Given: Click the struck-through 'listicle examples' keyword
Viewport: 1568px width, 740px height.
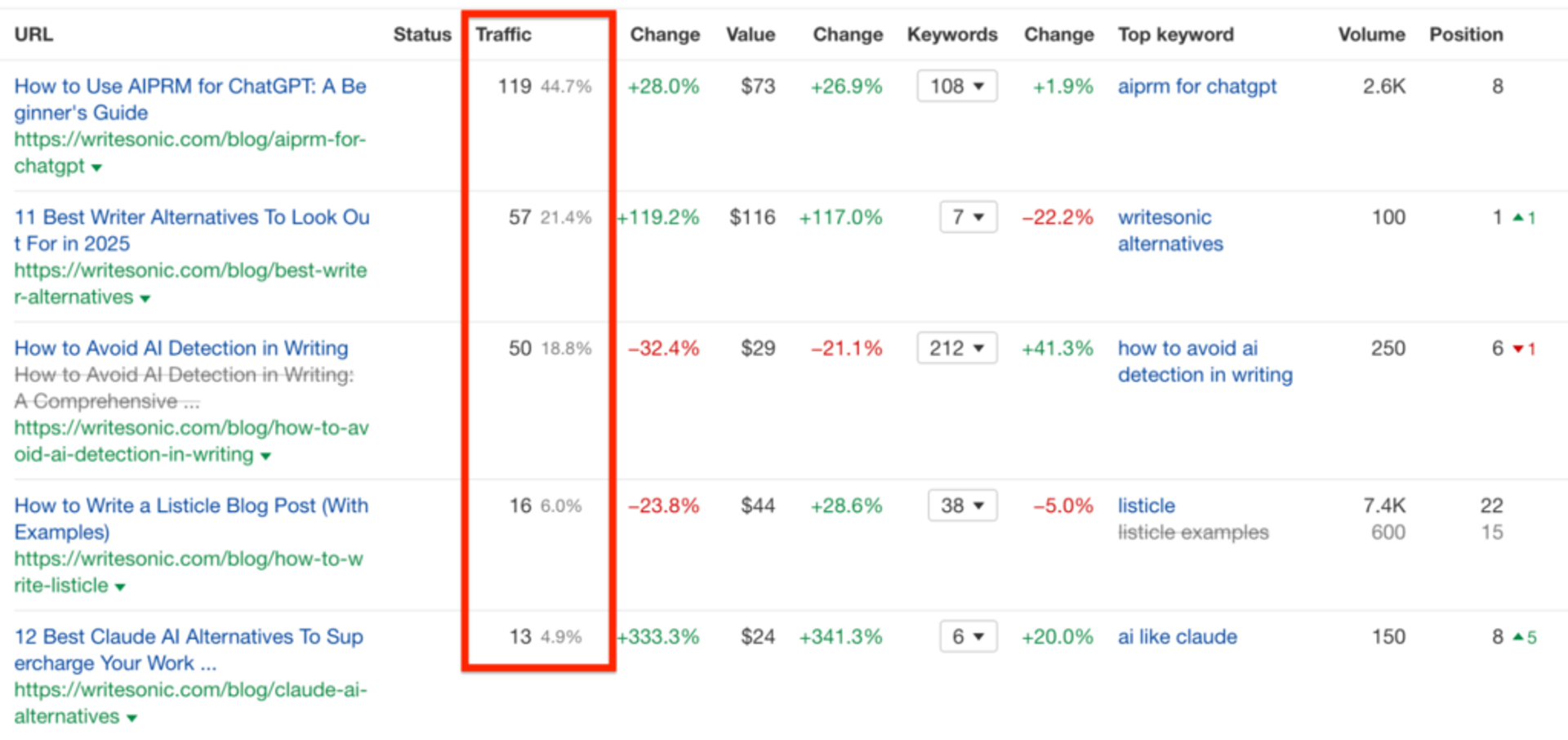Looking at the screenshot, I should pyautogui.click(x=1193, y=533).
